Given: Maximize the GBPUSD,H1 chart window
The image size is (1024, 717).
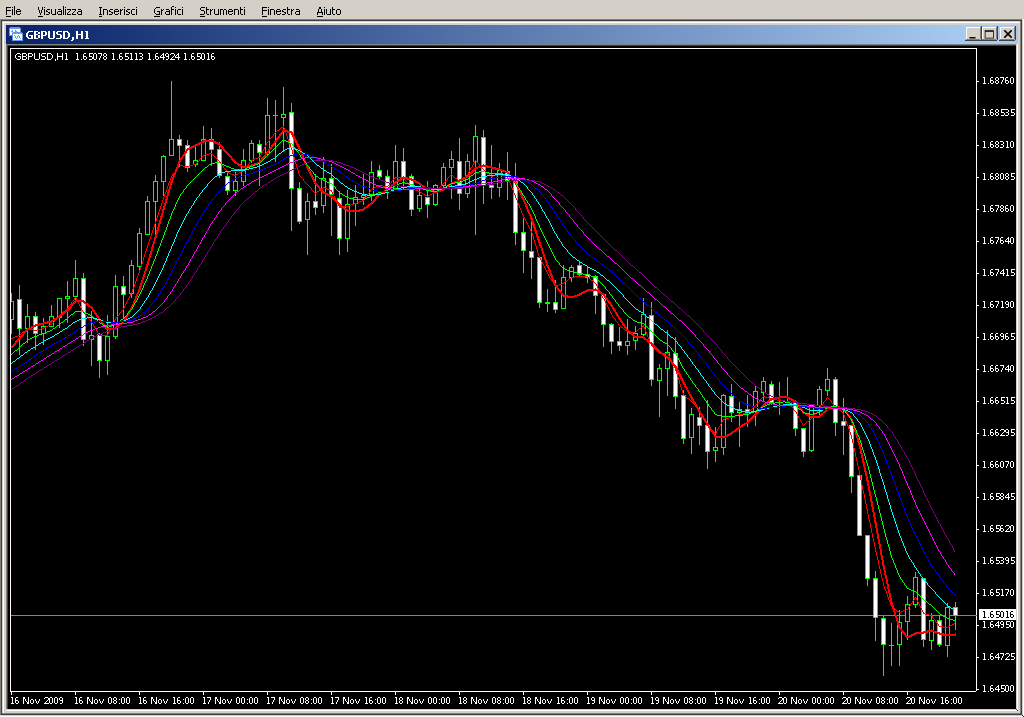Looking at the screenshot, I should click(x=989, y=34).
